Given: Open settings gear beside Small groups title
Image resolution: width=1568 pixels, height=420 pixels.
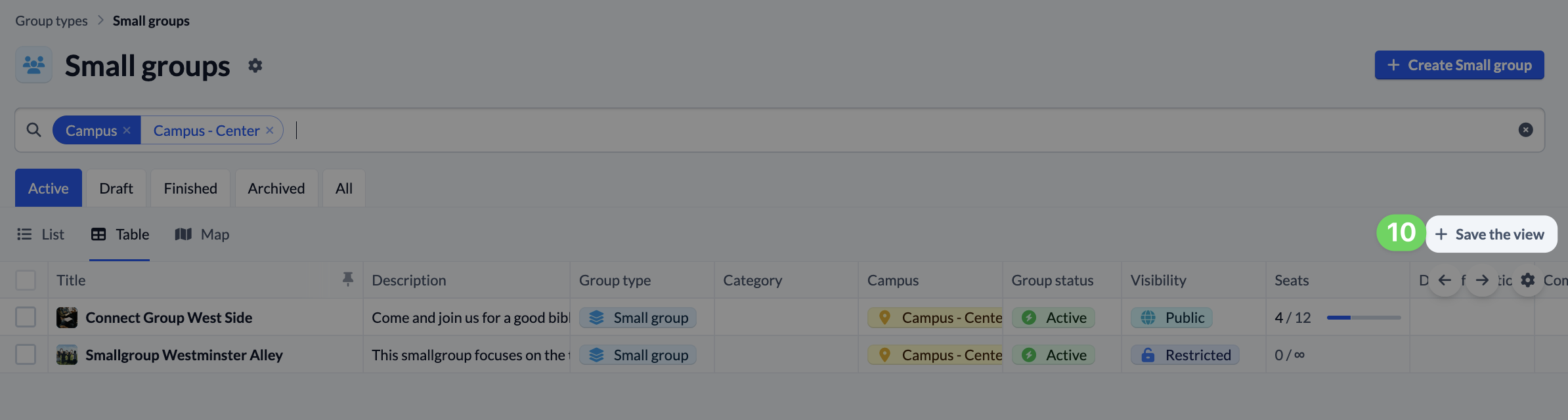Looking at the screenshot, I should [255, 66].
